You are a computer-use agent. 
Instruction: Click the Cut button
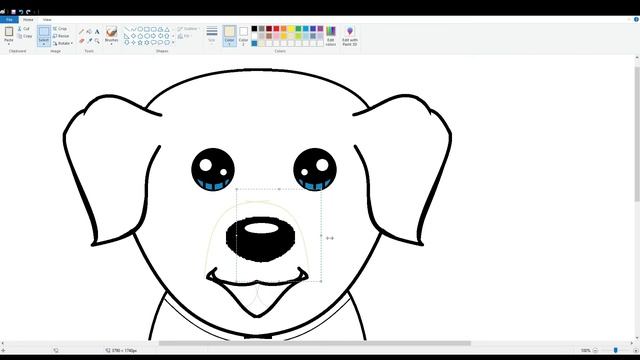(x=24, y=29)
